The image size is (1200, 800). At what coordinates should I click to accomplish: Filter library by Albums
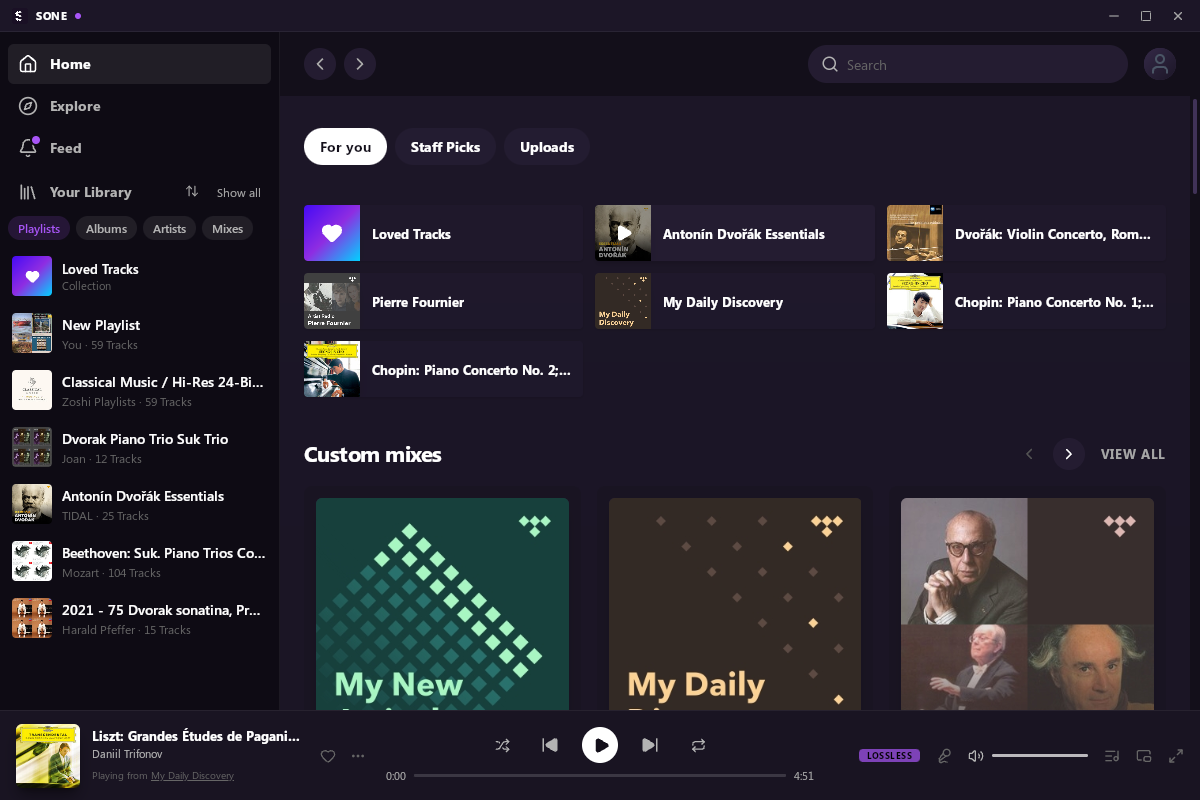tap(106, 229)
